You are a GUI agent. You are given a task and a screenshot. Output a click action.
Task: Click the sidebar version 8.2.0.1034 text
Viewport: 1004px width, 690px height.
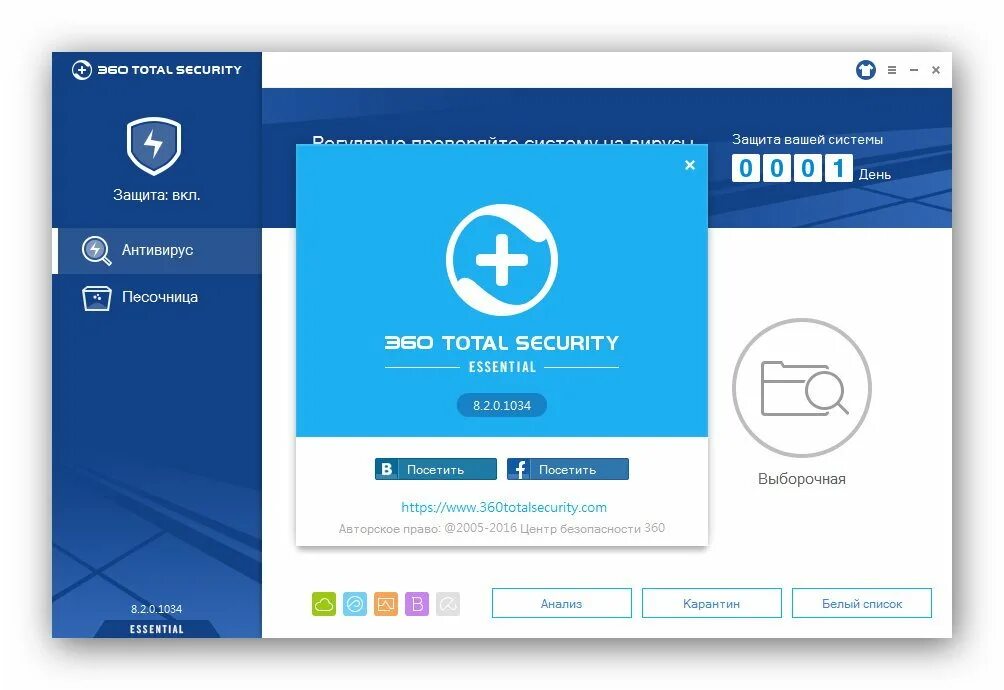pos(157,609)
